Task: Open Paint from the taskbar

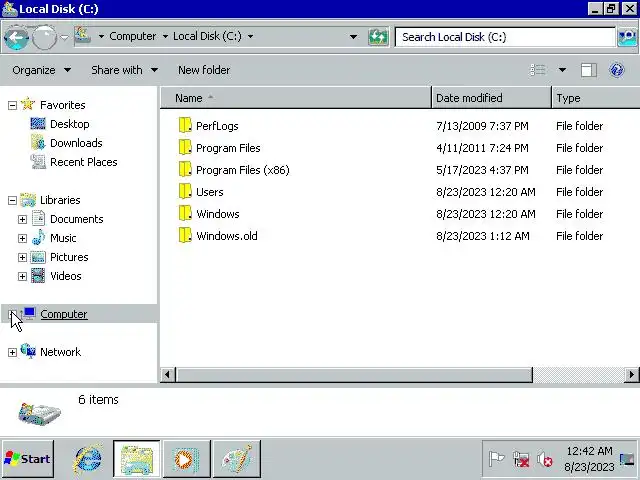Action: point(237,459)
